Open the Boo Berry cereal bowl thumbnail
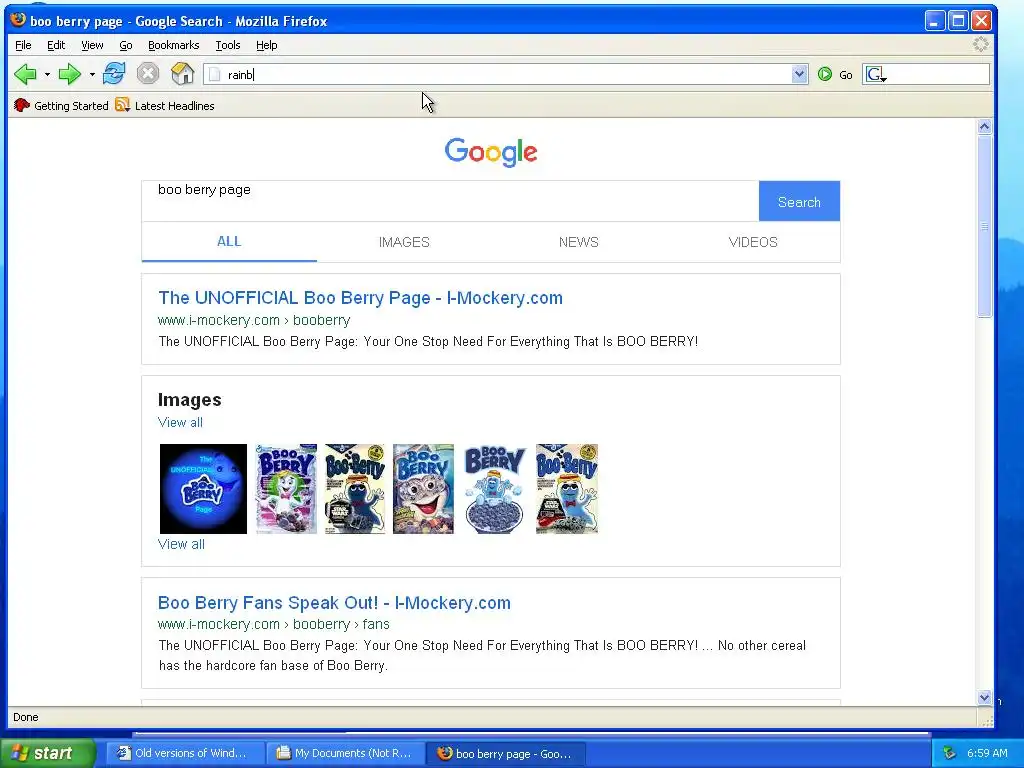The height and width of the screenshot is (768, 1024). click(x=494, y=488)
